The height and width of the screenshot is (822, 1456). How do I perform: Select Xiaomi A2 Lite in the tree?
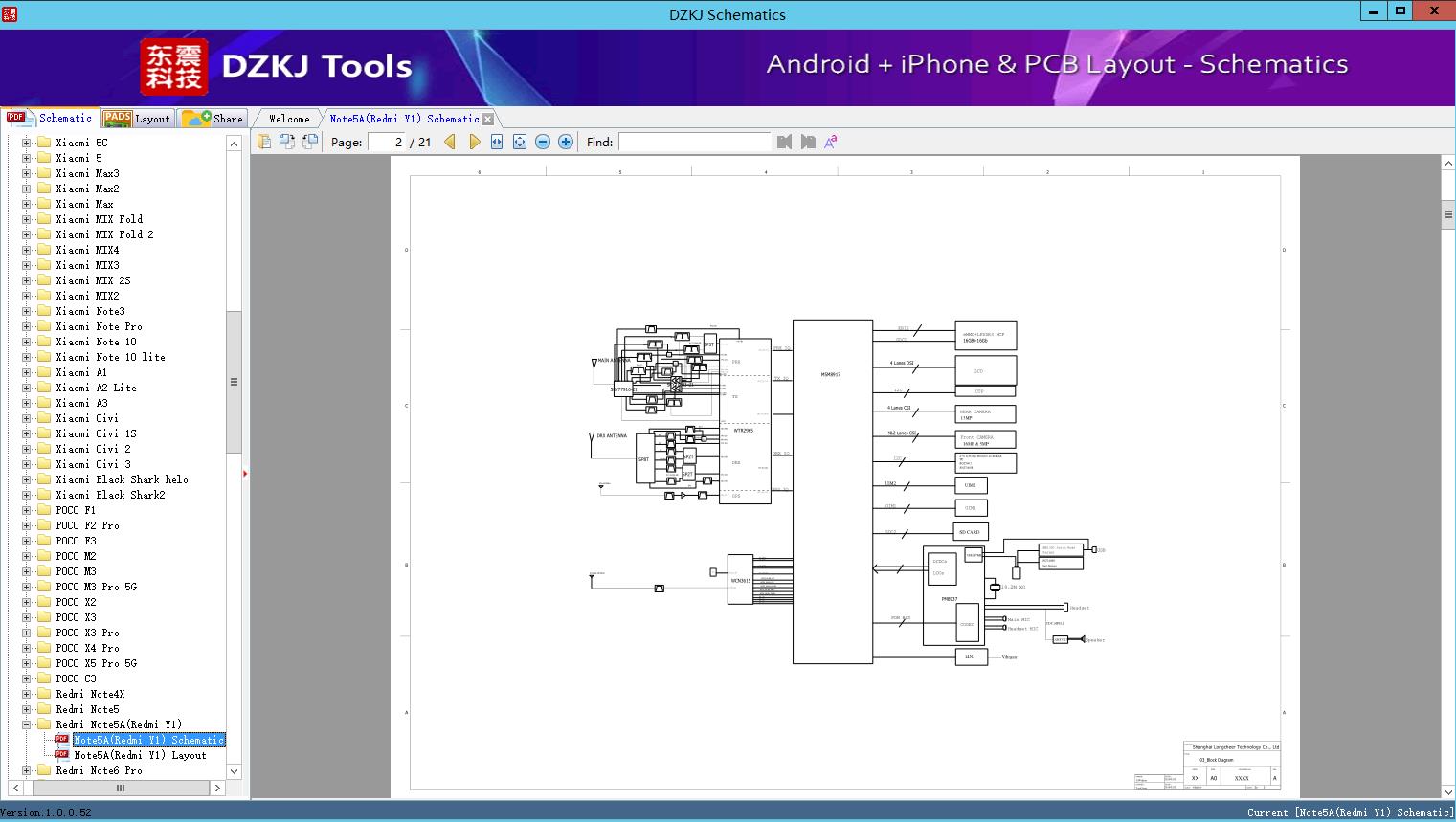pyautogui.click(x=96, y=388)
